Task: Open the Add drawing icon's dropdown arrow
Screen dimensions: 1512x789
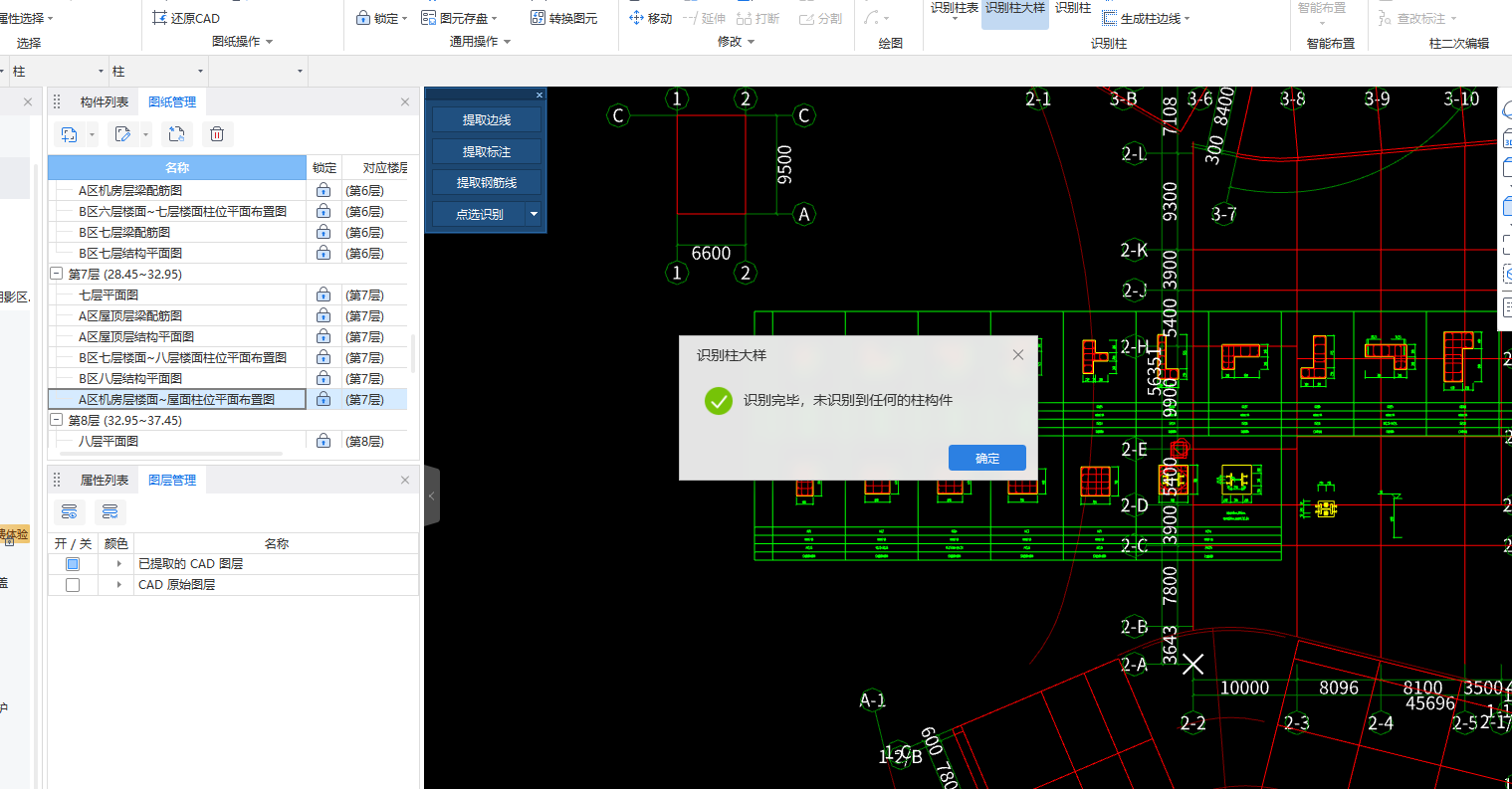Action: (92, 133)
